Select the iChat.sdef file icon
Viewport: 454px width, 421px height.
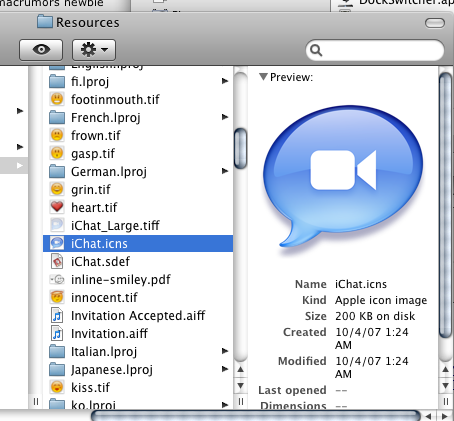57,261
